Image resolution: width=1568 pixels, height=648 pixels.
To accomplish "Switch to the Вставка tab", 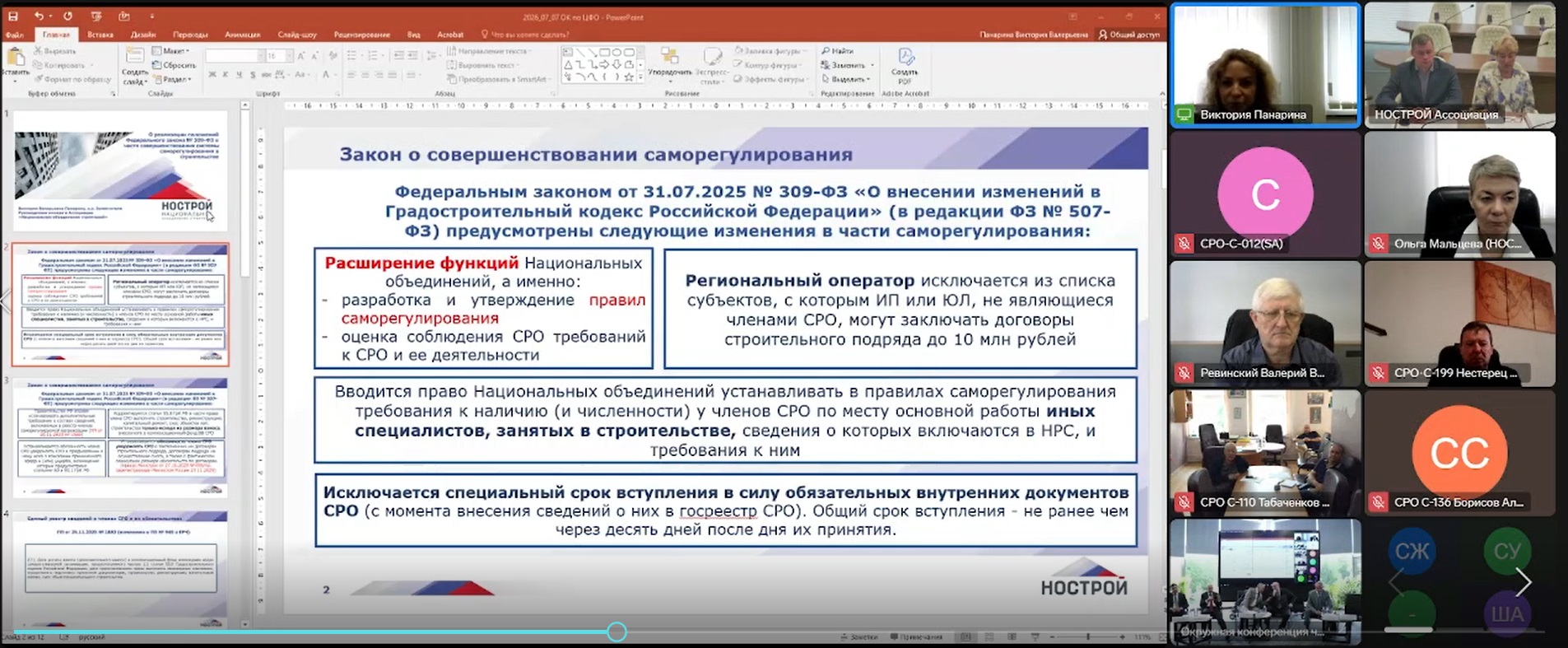I will click(x=100, y=35).
